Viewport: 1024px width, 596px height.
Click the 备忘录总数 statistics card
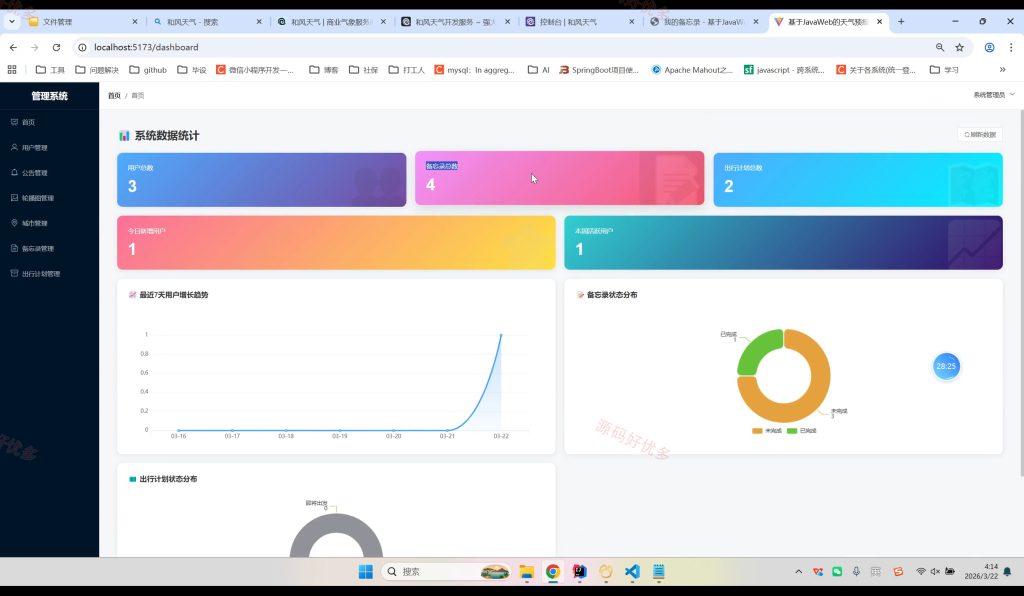click(x=560, y=178)
